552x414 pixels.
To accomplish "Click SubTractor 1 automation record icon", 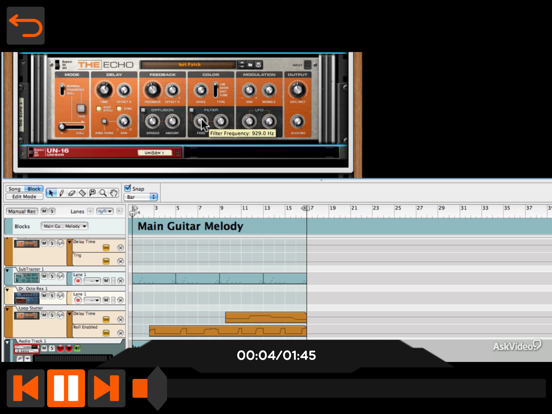I will point(60,276).
